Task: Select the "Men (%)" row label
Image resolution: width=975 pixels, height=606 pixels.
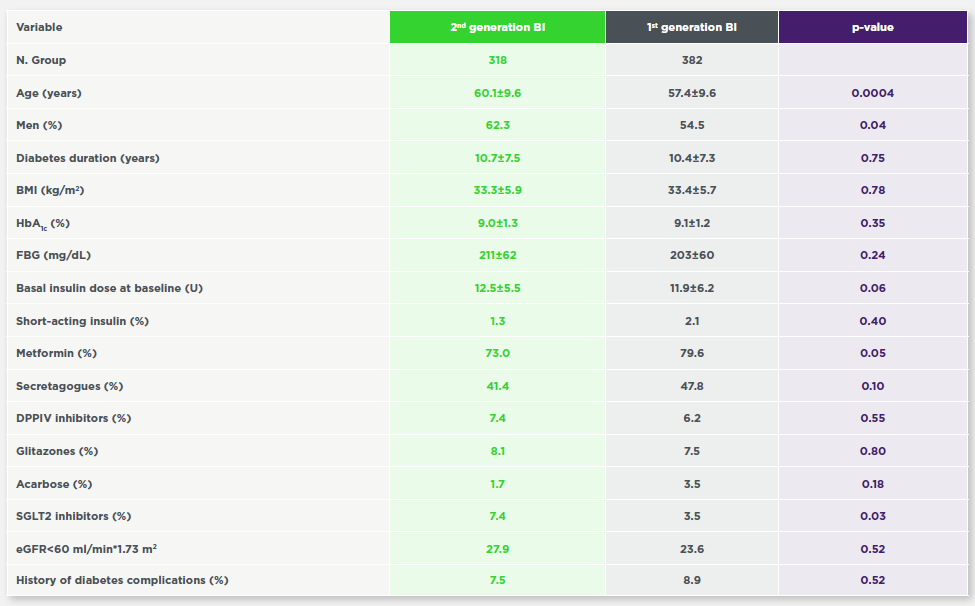Action: 39,125
